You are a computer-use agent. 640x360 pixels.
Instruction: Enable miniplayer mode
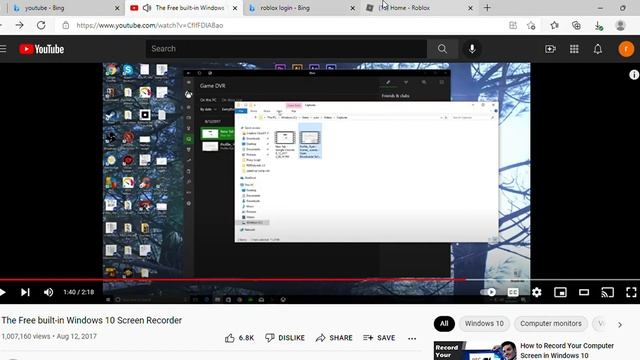point(560,292)
